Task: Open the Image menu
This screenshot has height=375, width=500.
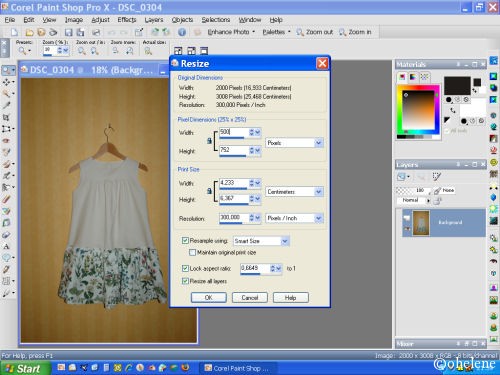Action: [74, 20]
